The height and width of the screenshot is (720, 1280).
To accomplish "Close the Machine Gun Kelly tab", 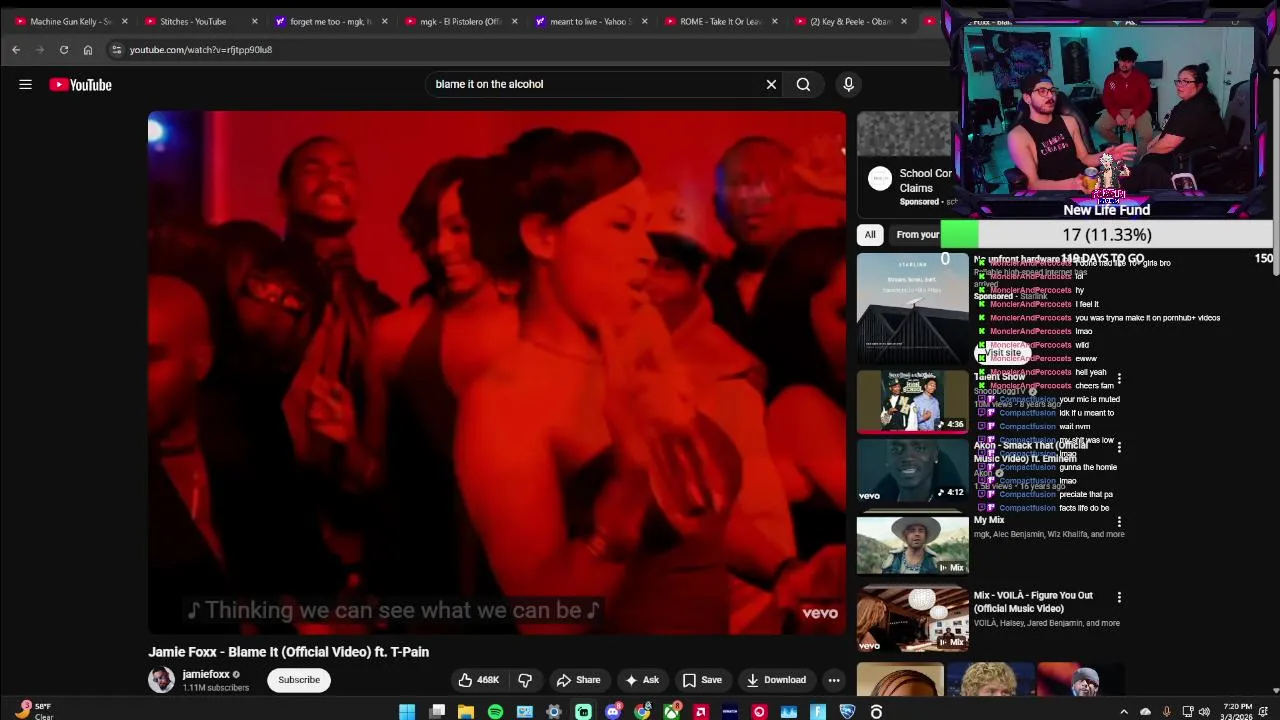I will [x=124, y=21].
